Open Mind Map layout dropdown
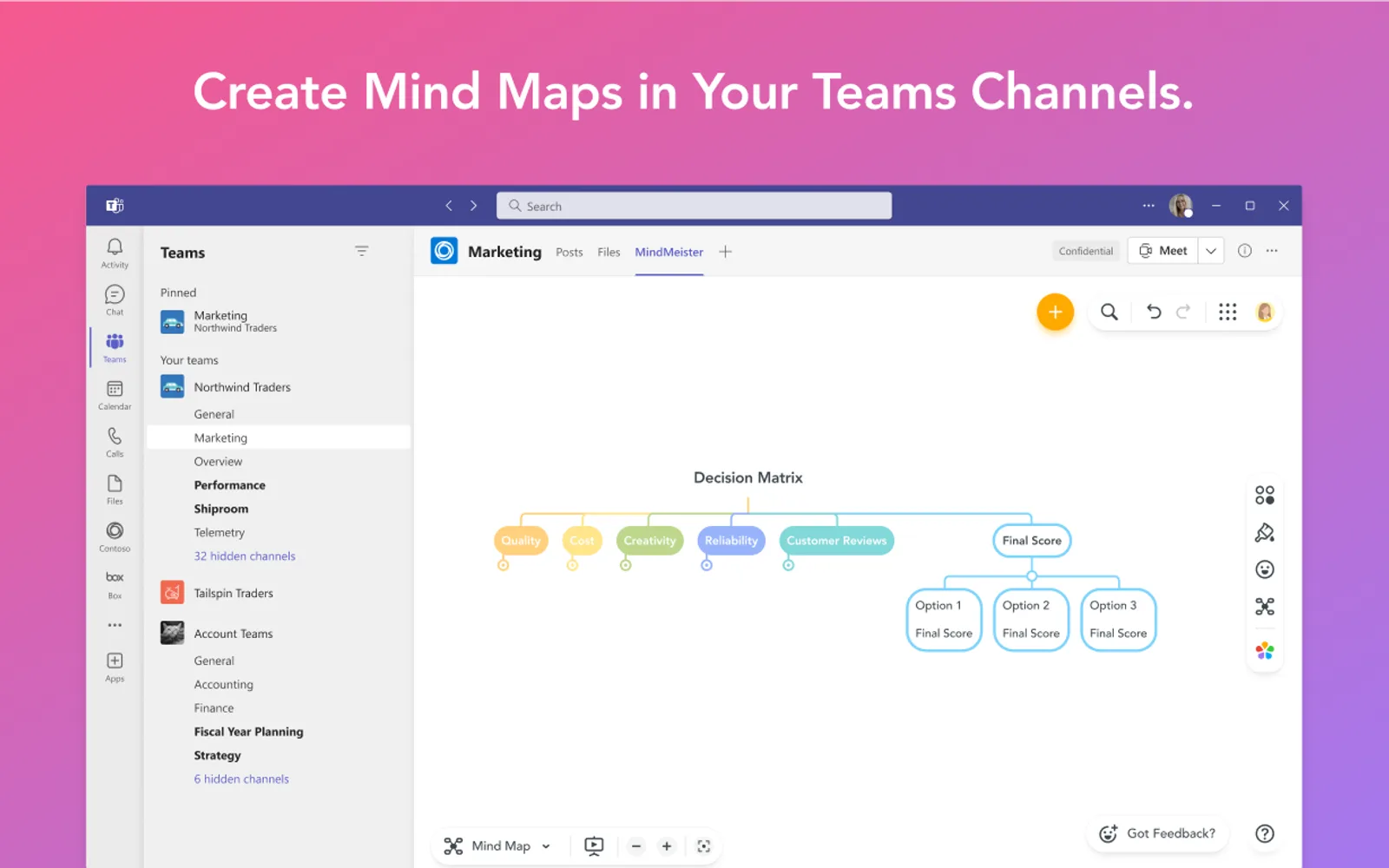The width and height of the screenshot is (1389, 868). pos(497,846)
